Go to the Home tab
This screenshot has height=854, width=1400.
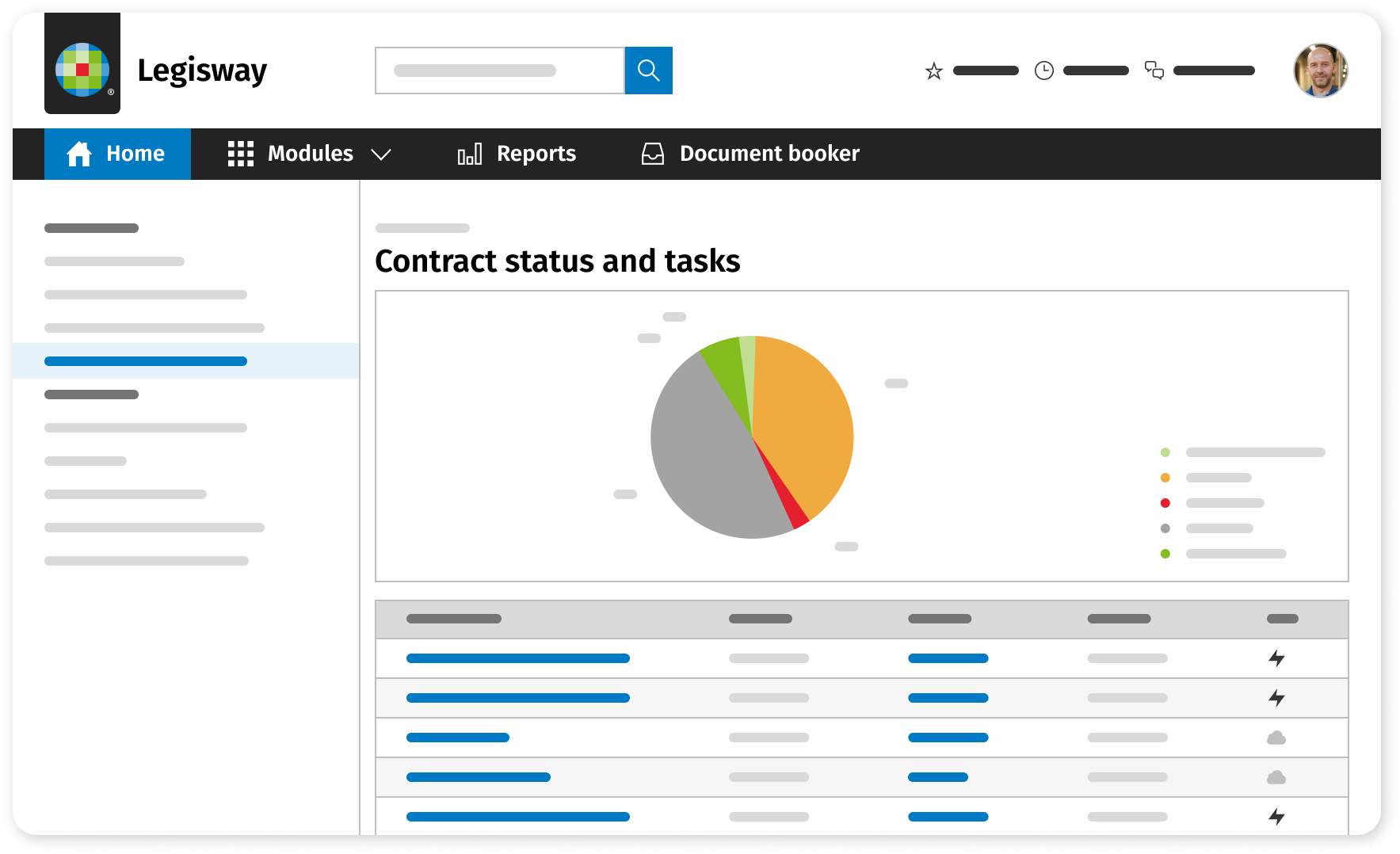tap(117, 154)
